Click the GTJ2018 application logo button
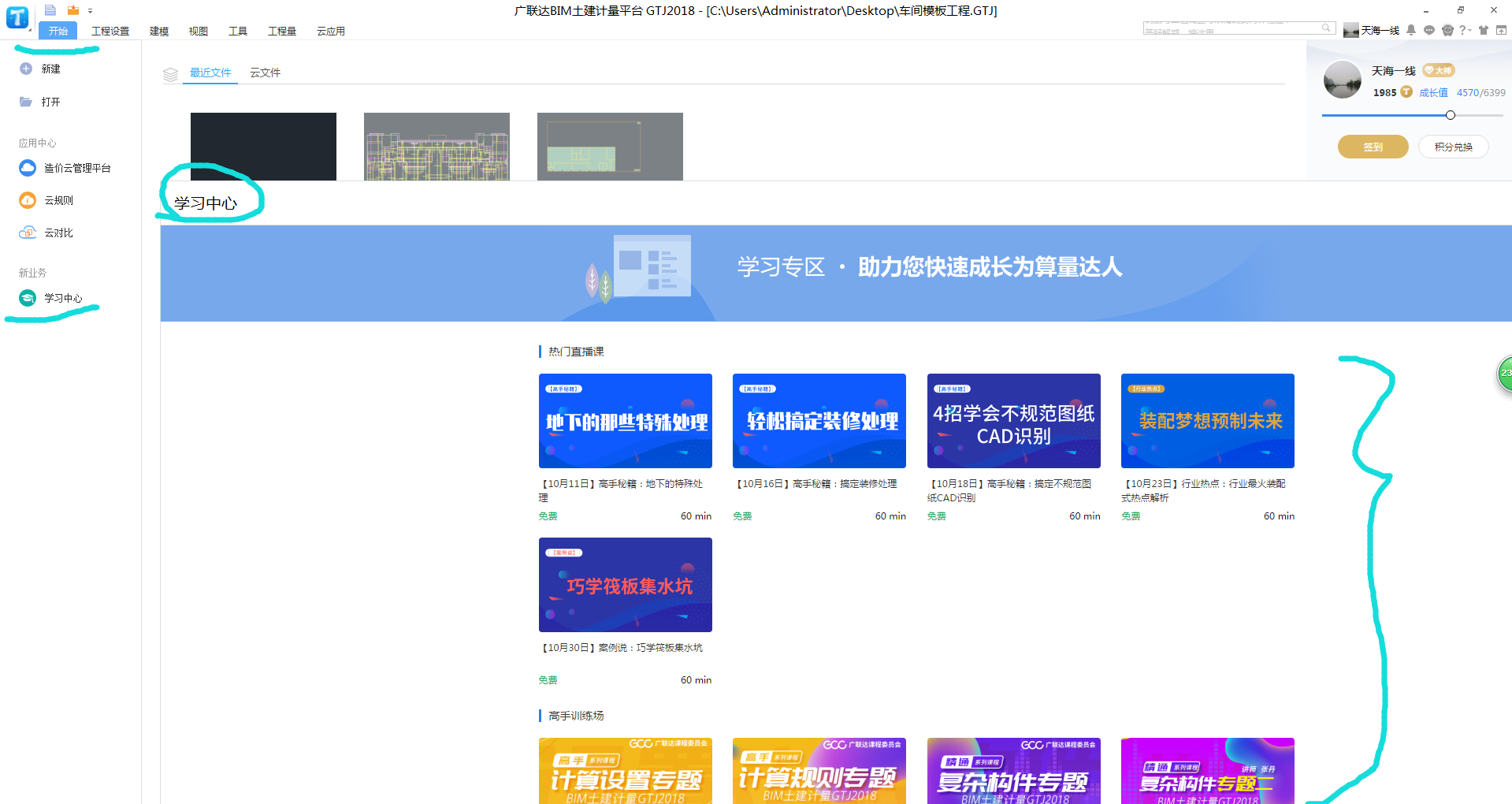Viewport: 1512px width, 804px height. (x=17, y=17)
